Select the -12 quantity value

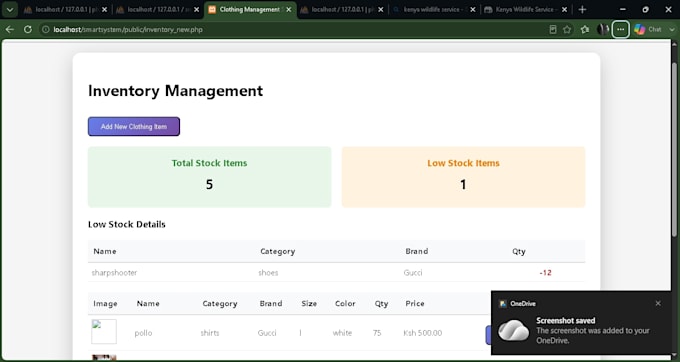pos(546,273)
